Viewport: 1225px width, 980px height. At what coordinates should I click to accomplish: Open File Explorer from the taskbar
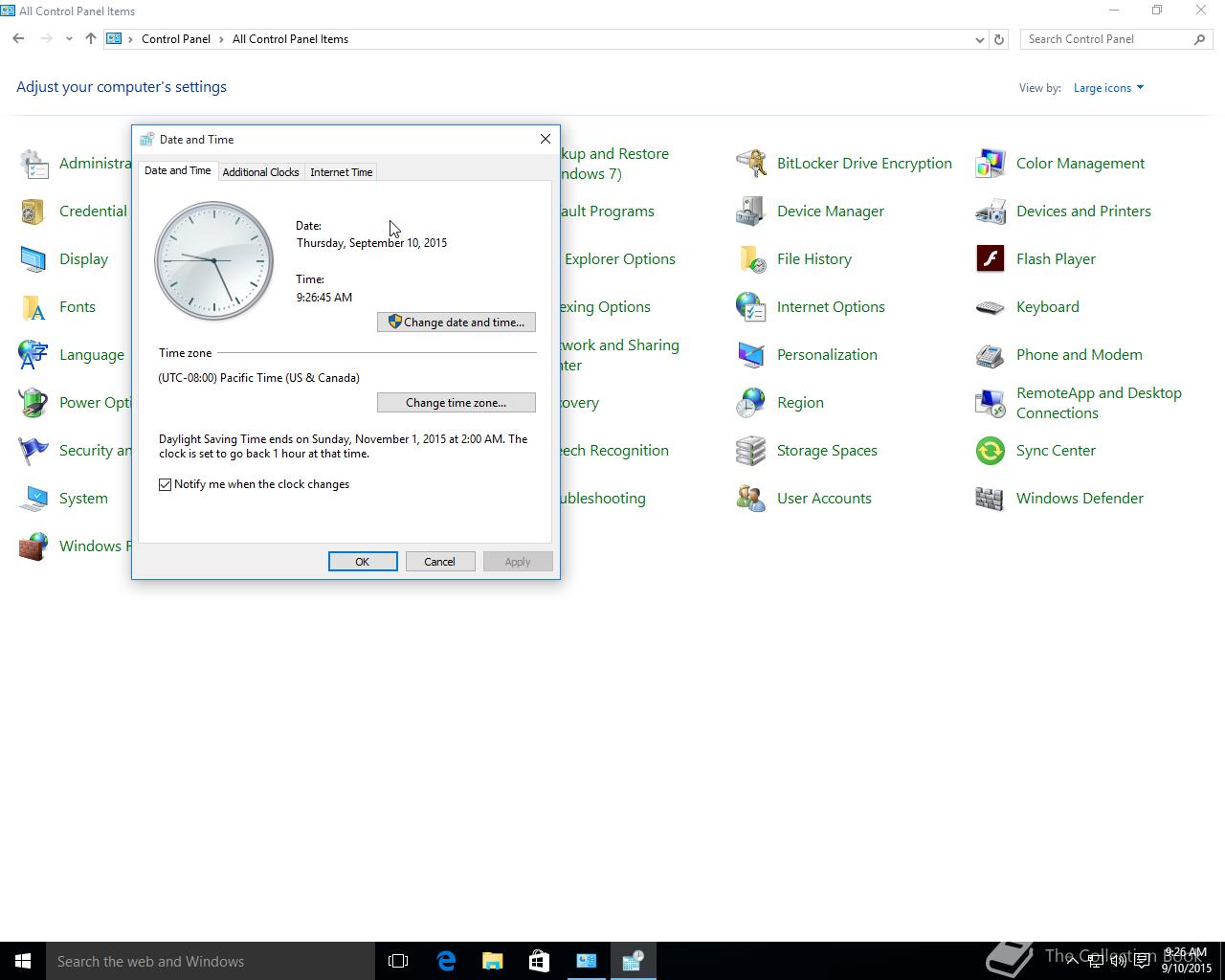point(492,961)
